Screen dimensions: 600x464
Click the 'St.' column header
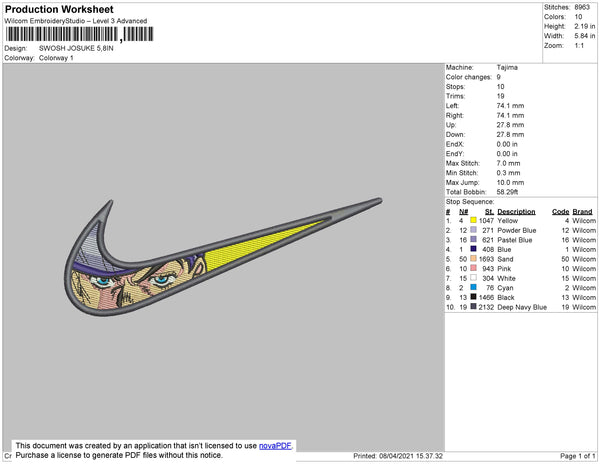(489, 212)
